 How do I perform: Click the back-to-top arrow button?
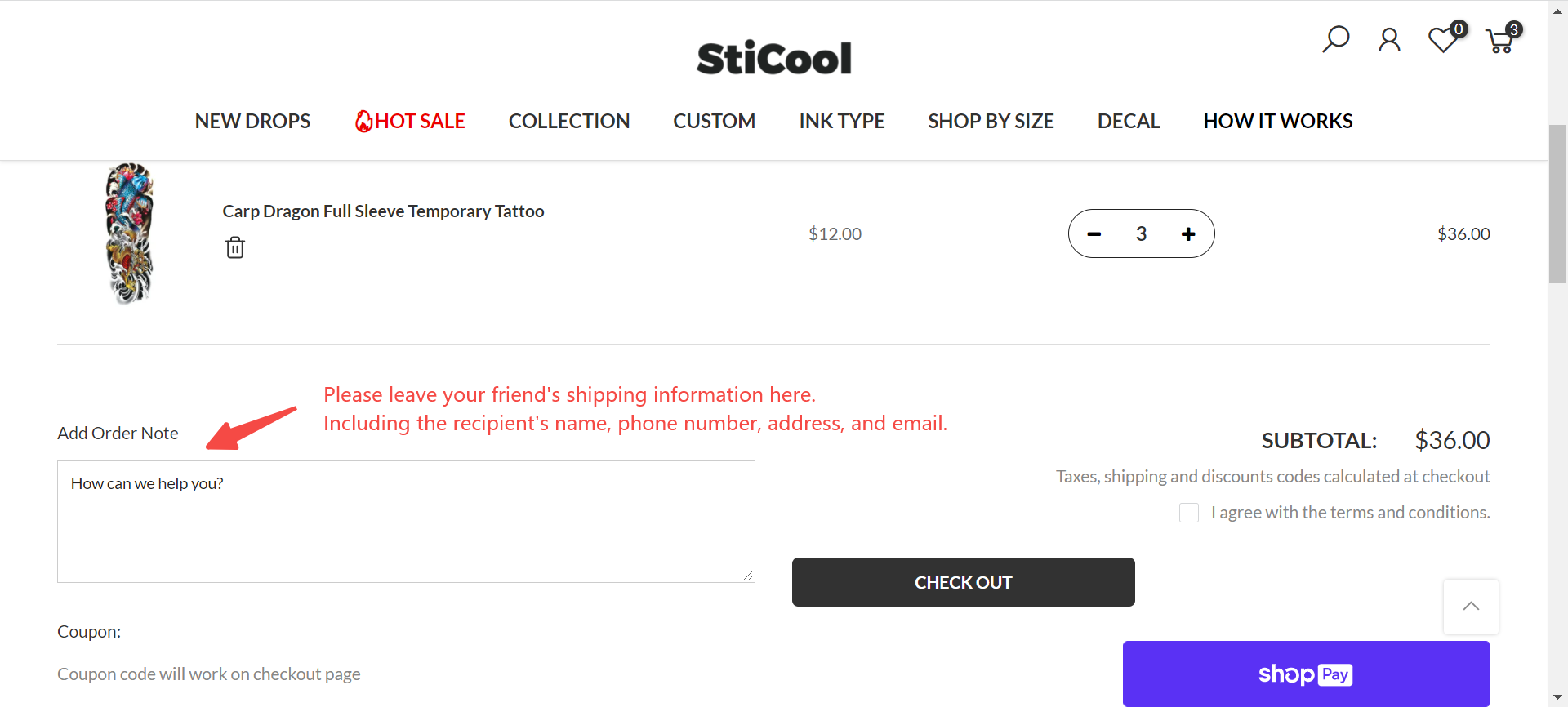[1471, 607]
